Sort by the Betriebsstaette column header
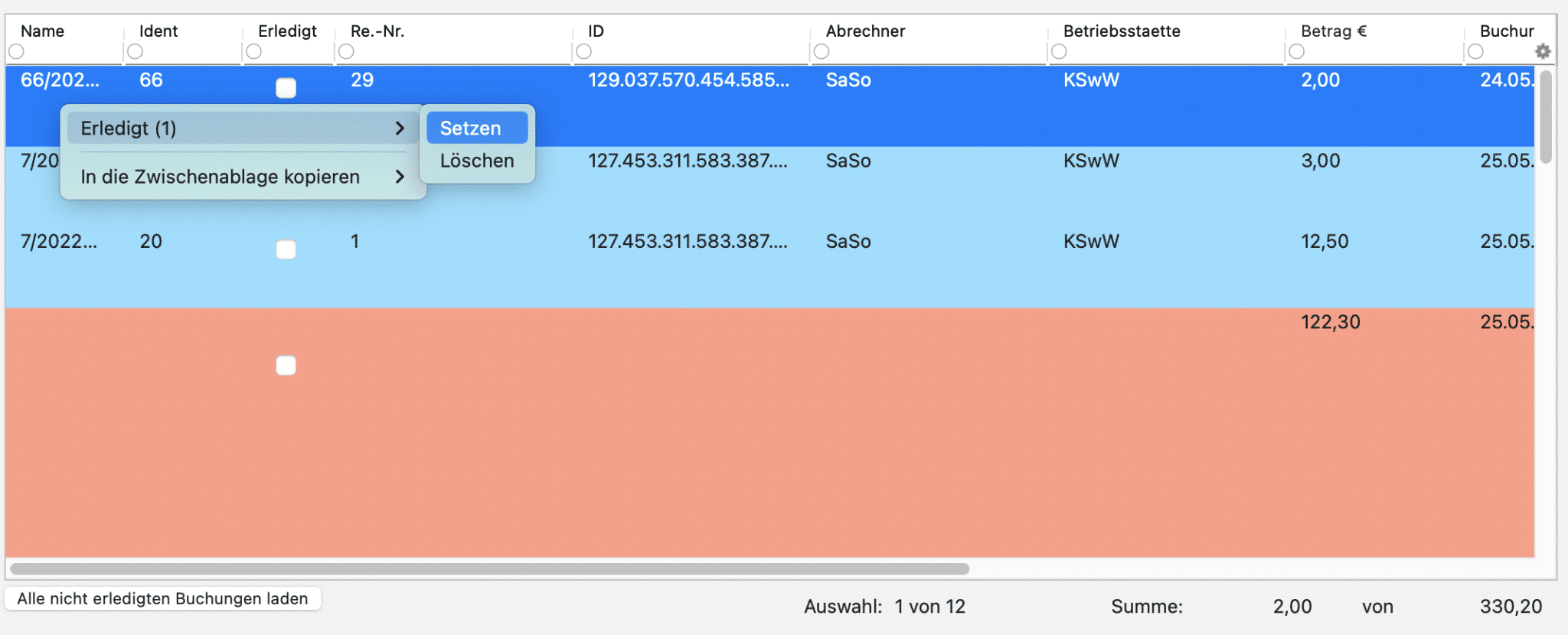The width and height of the screenshot is (1568, 635). pyautogui.click(x=1122, y=31)
